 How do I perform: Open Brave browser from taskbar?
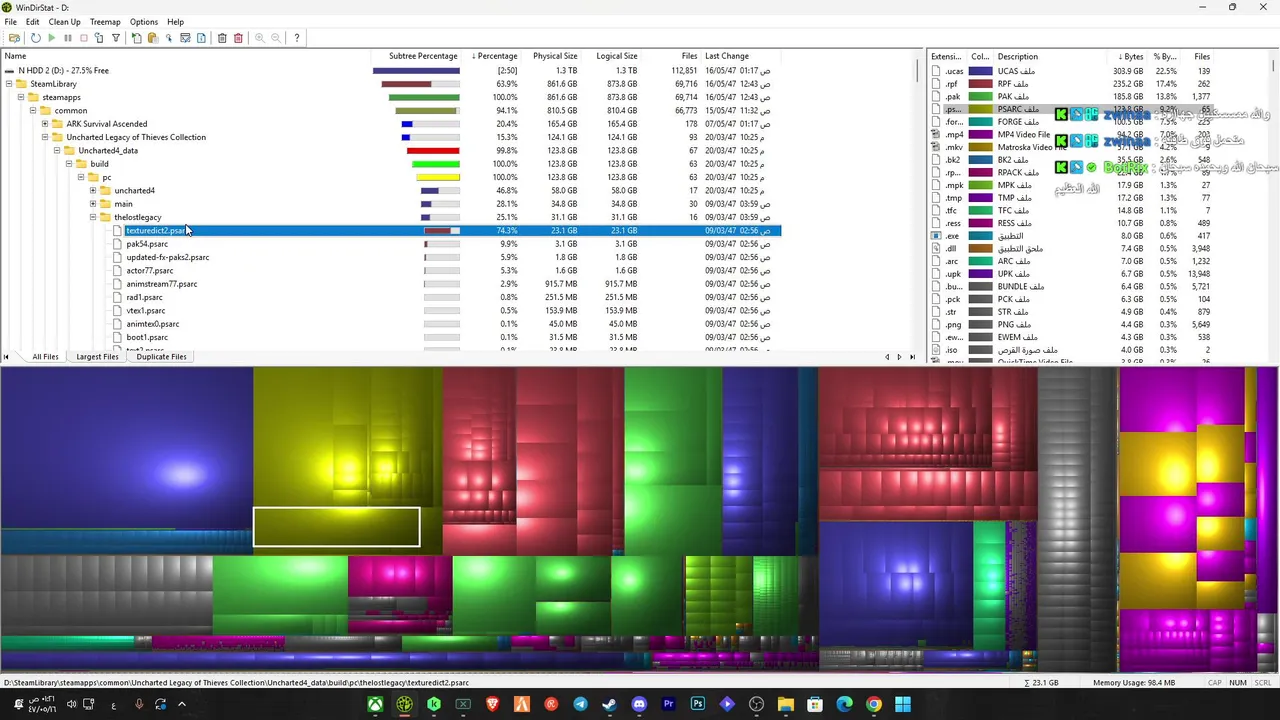point(492,705)
